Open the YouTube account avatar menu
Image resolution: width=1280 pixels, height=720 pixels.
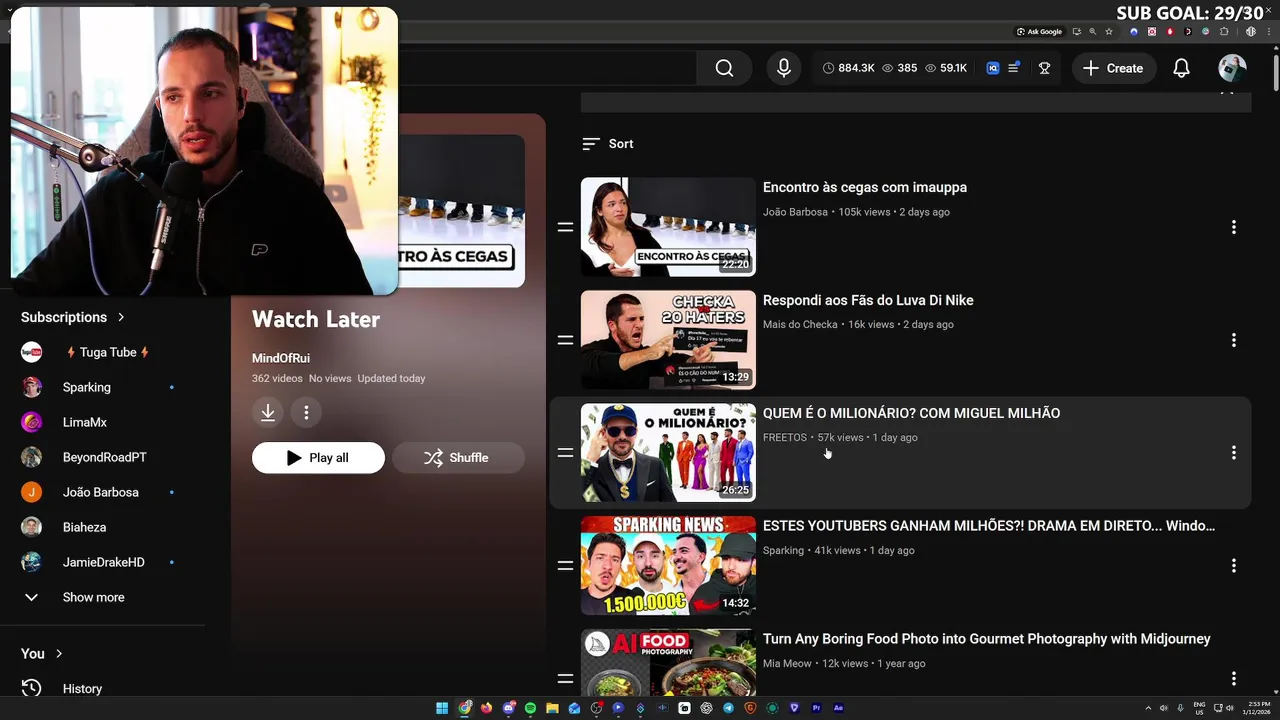(1232, 68)
